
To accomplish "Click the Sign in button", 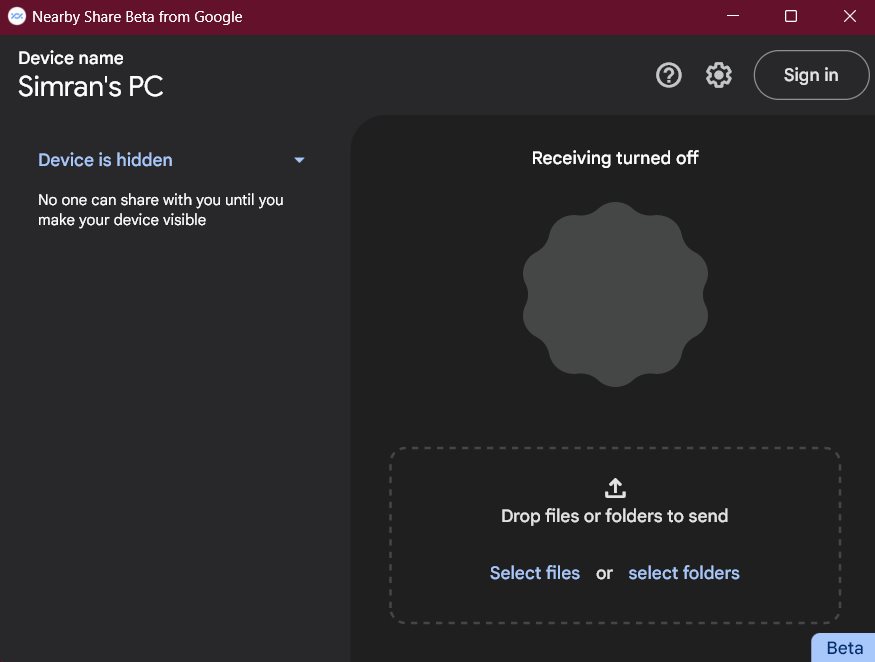I will 811,75.
